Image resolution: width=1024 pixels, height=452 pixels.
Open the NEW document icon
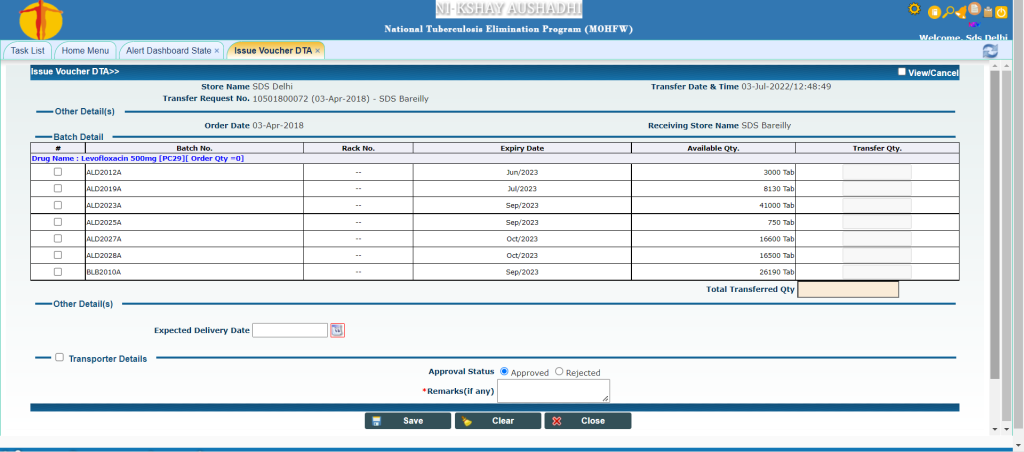[974, 9]
